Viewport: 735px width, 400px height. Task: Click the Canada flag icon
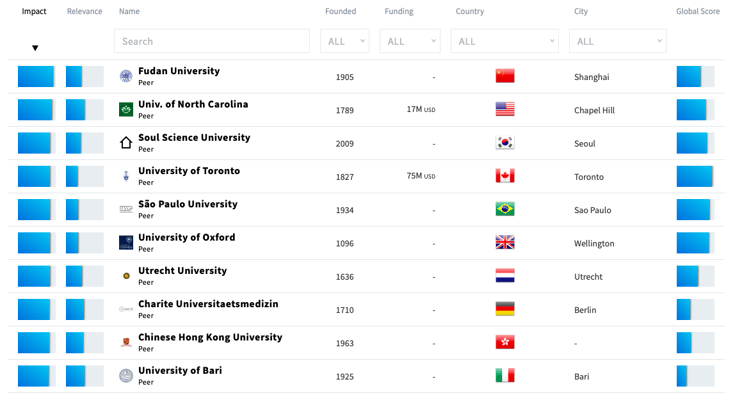505,176
